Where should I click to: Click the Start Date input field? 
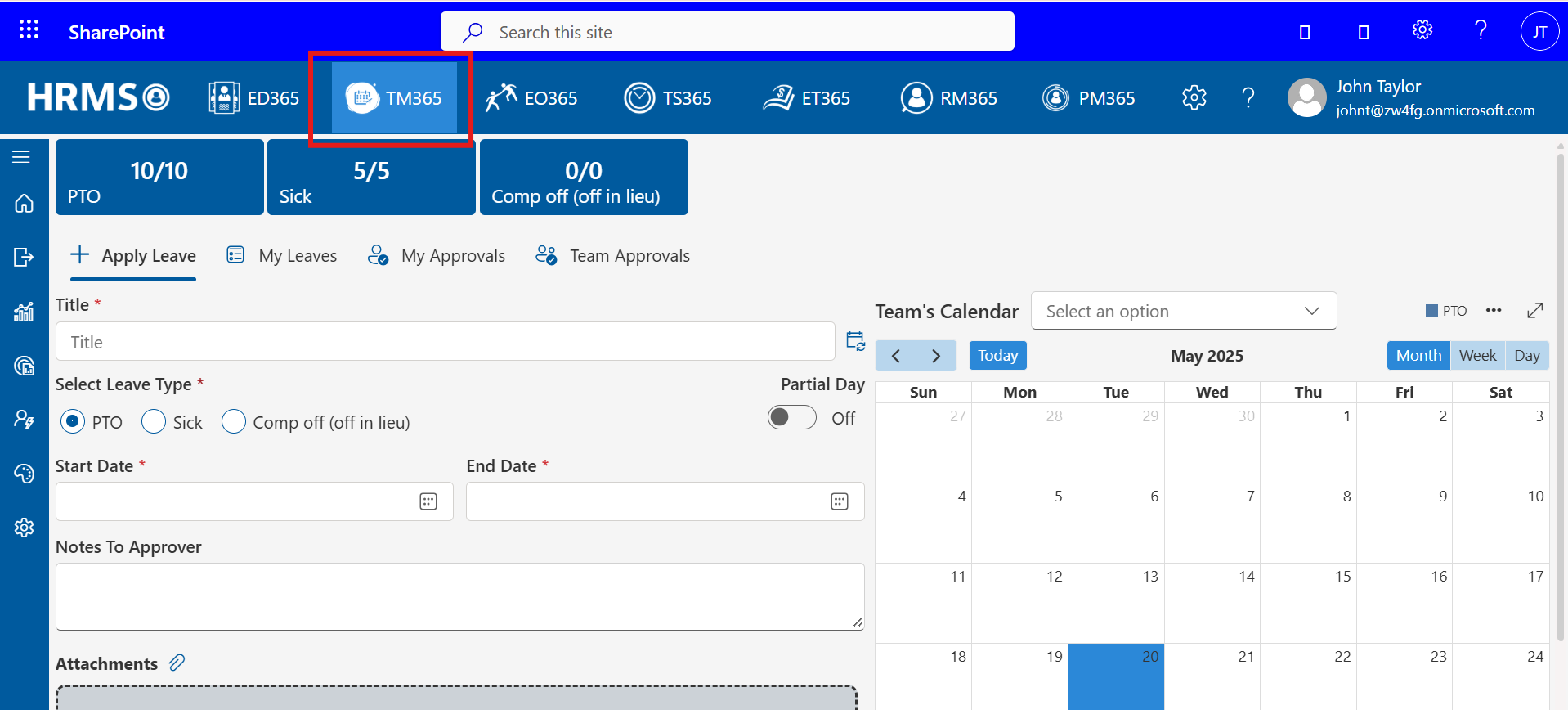[x=254, y=501]
